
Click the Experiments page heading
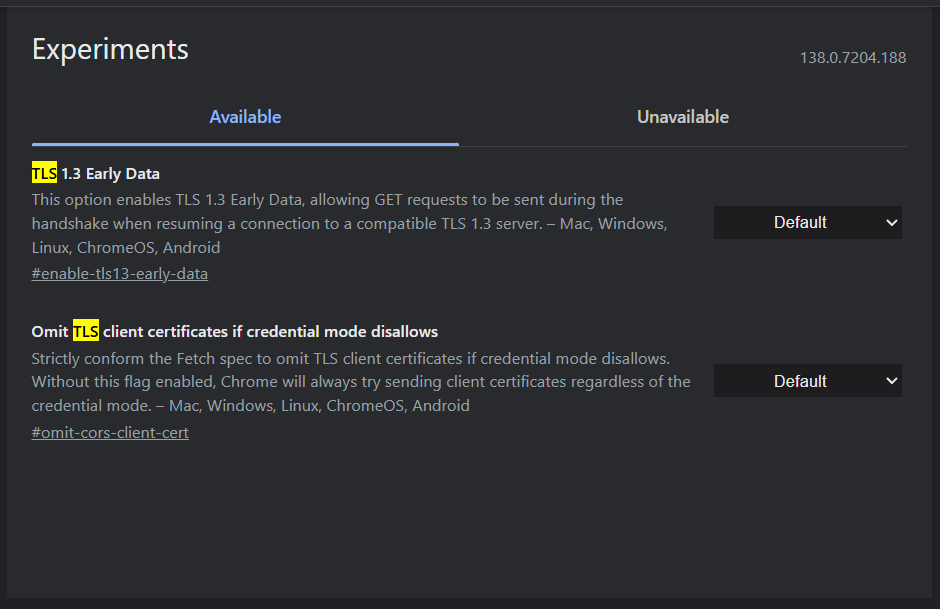110,49
